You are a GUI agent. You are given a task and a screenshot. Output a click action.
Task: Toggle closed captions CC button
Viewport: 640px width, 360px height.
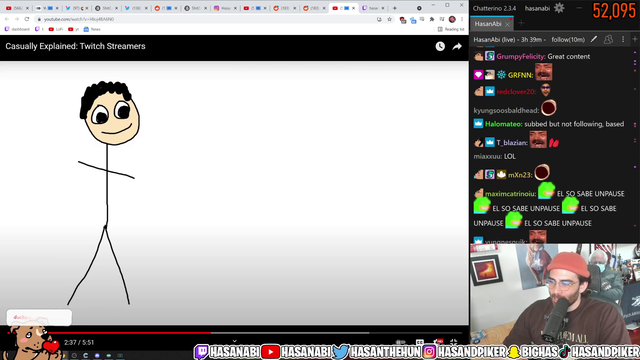(420, 342)
